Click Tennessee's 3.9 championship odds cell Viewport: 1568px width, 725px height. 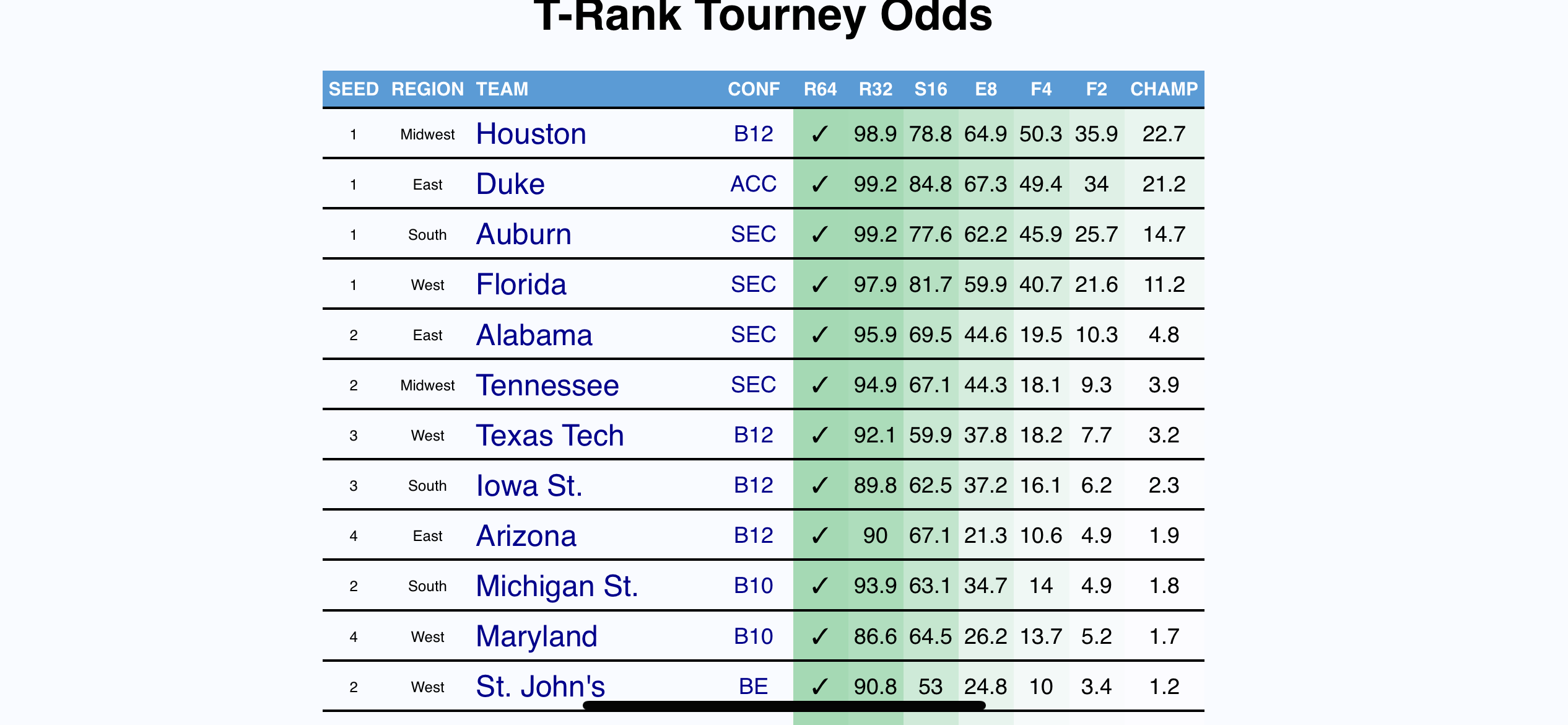pyautogui.click(x=1164, y=385)
